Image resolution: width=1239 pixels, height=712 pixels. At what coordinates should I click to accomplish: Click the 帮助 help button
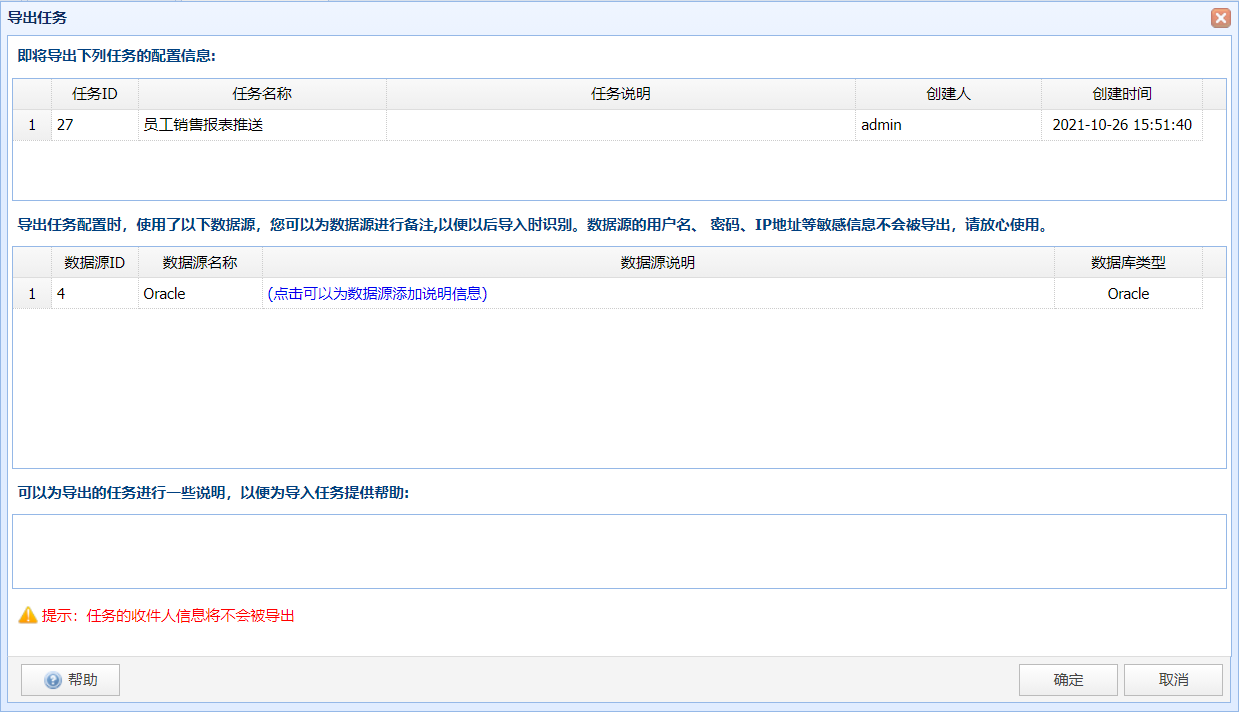[71, 680]
